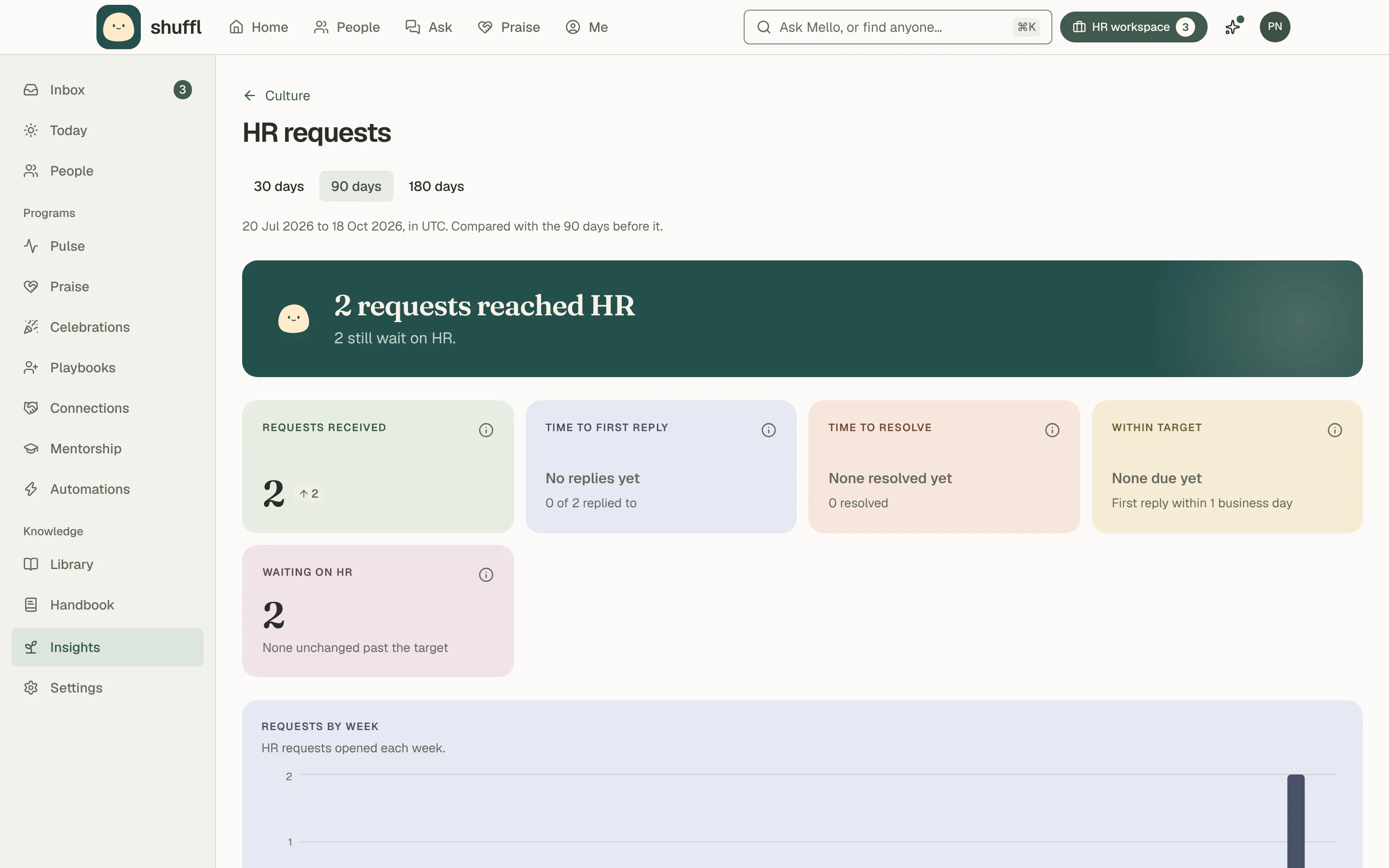Click the Culture breadcrumb link
The image size is (1389, 868).
[287, 95]
